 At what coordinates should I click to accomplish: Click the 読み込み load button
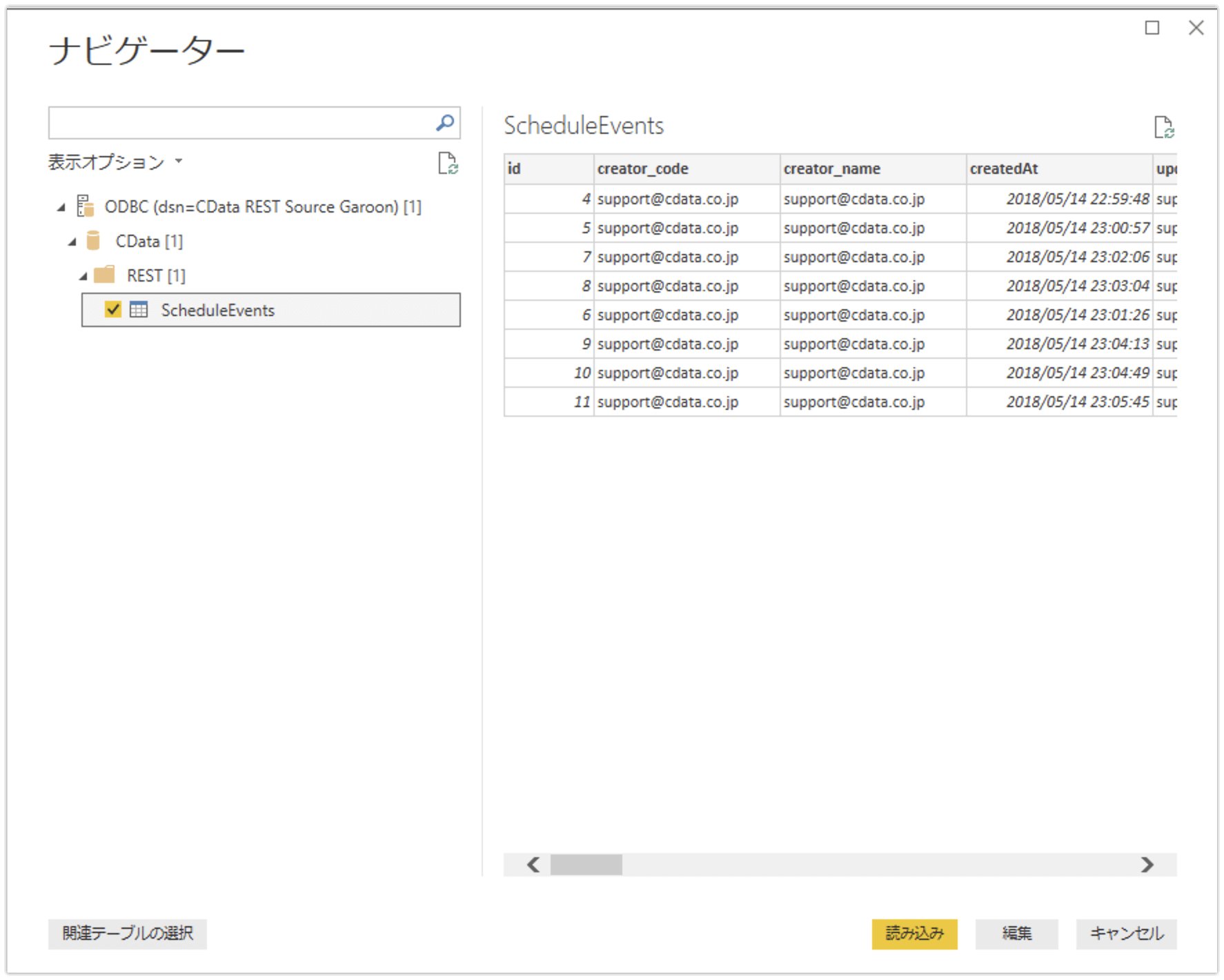coord(914,934)
